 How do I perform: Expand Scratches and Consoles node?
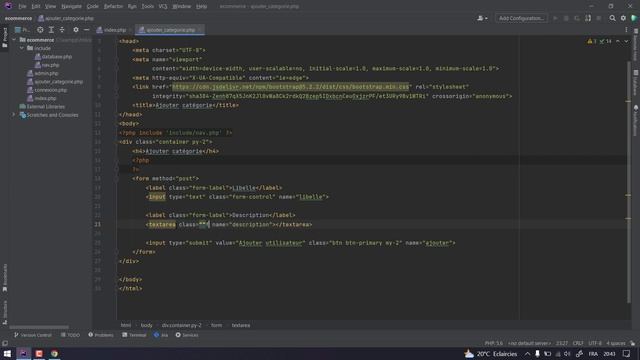click(x=14, y=115)
